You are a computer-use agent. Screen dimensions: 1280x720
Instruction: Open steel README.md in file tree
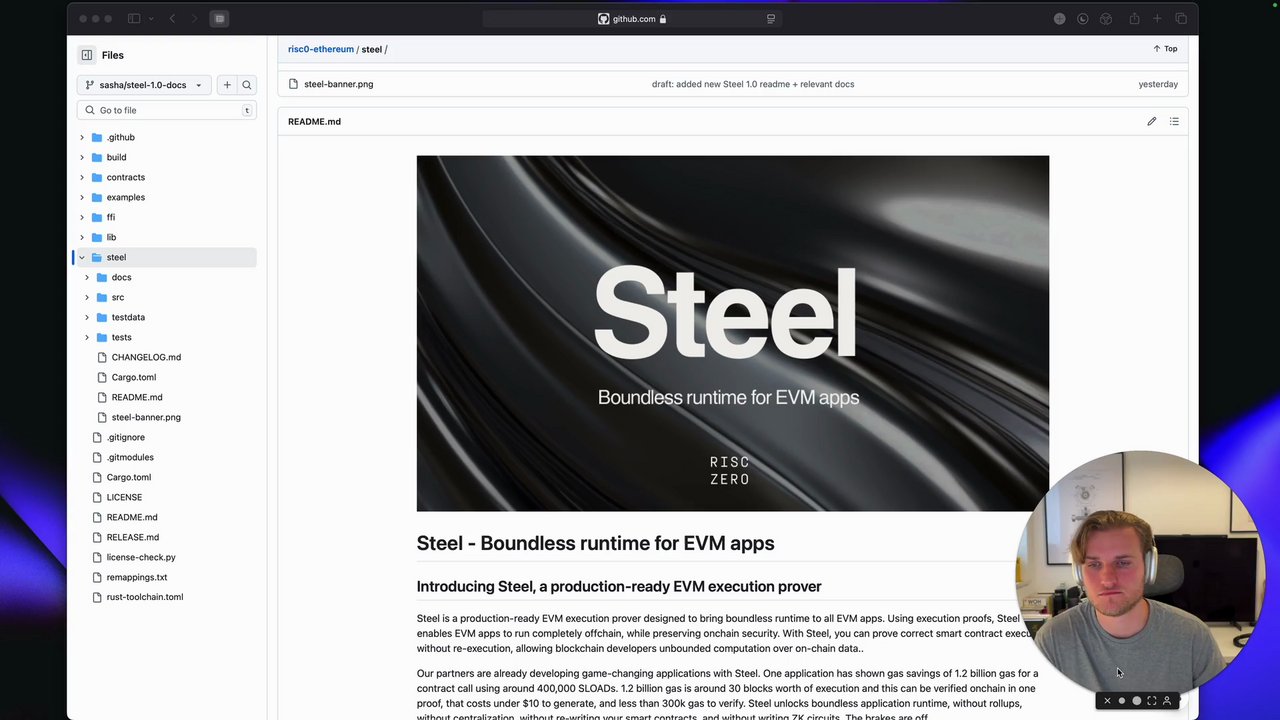pyautogui.click(x=137, y=397)
